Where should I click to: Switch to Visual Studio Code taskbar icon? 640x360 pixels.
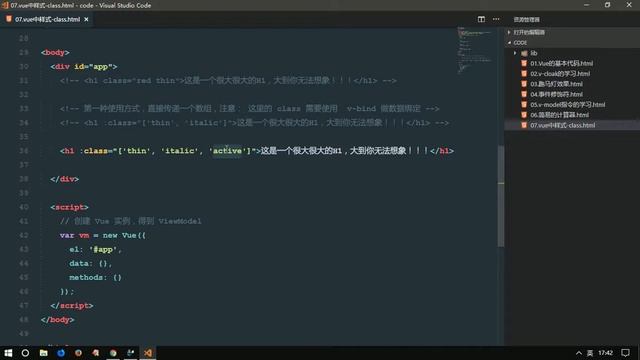[148, 353]
